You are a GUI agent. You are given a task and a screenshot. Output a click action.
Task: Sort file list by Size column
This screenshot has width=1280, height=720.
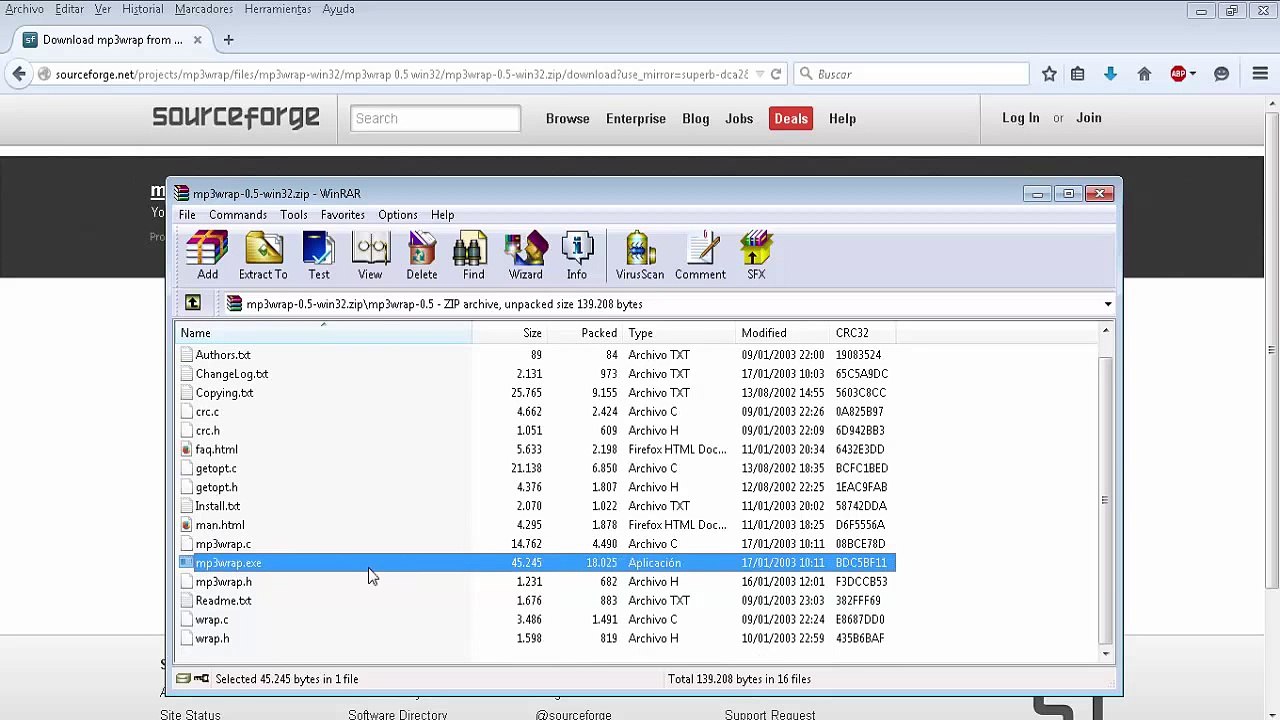[510, 333]
